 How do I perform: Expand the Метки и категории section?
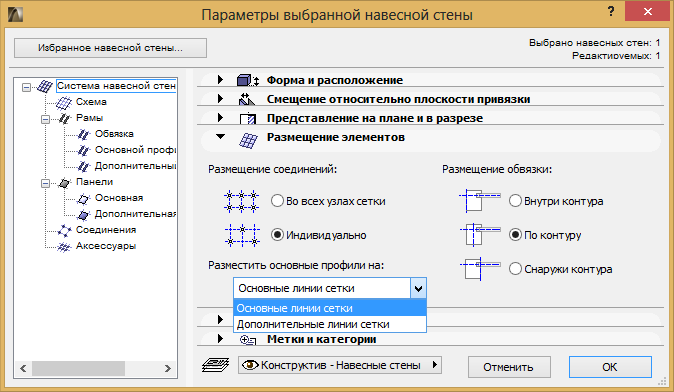[220, 338]
